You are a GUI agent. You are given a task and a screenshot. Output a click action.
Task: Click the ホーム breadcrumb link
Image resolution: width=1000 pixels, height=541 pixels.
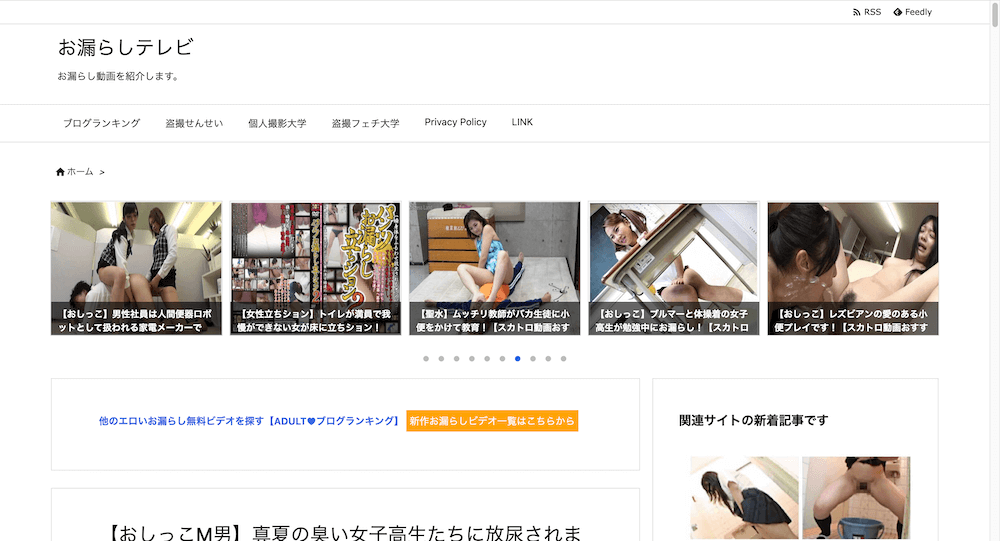[x=80, y=172]
